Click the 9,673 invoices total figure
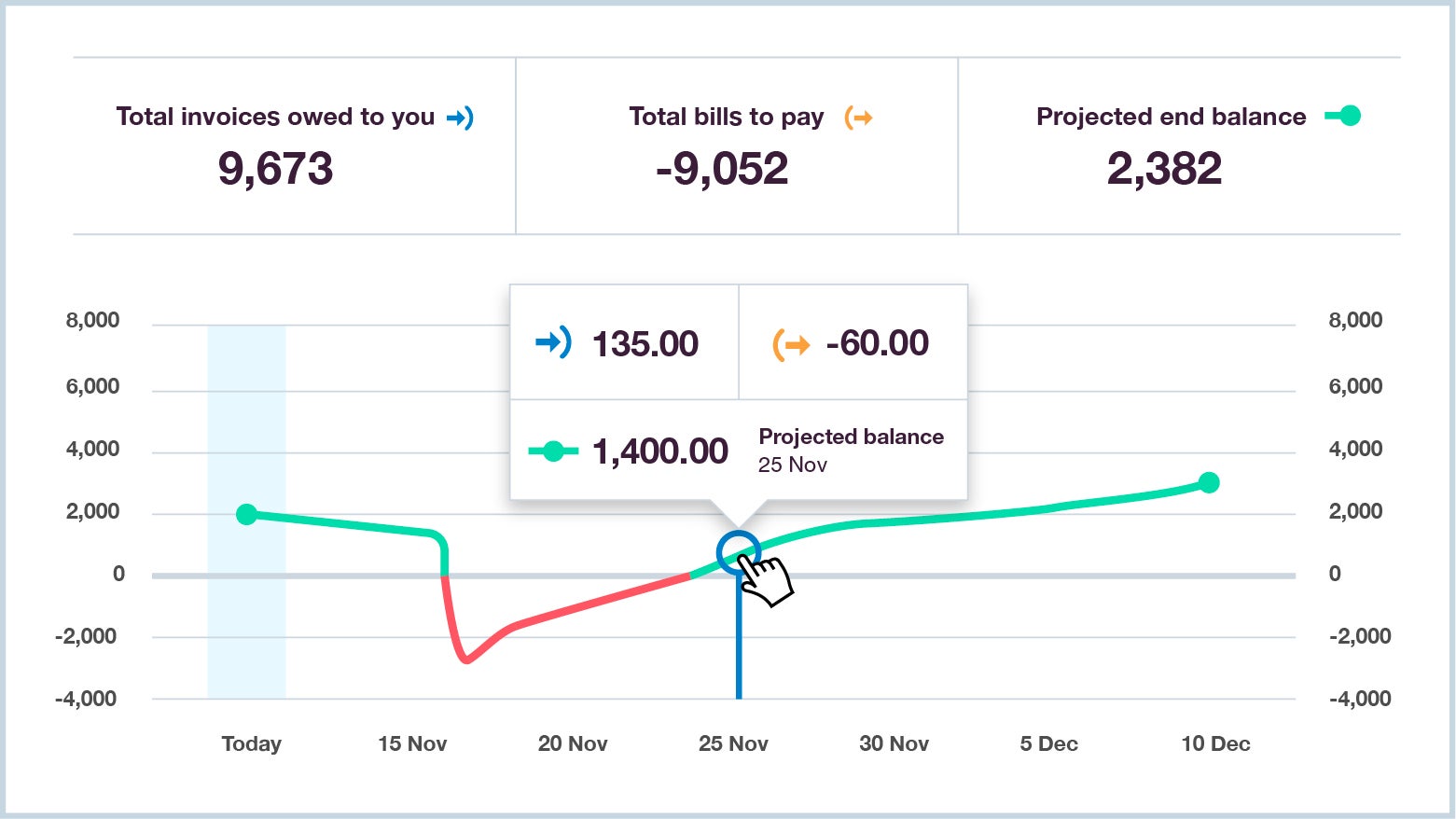This screenshot has width=1456, height=819. tap(274, 169)
